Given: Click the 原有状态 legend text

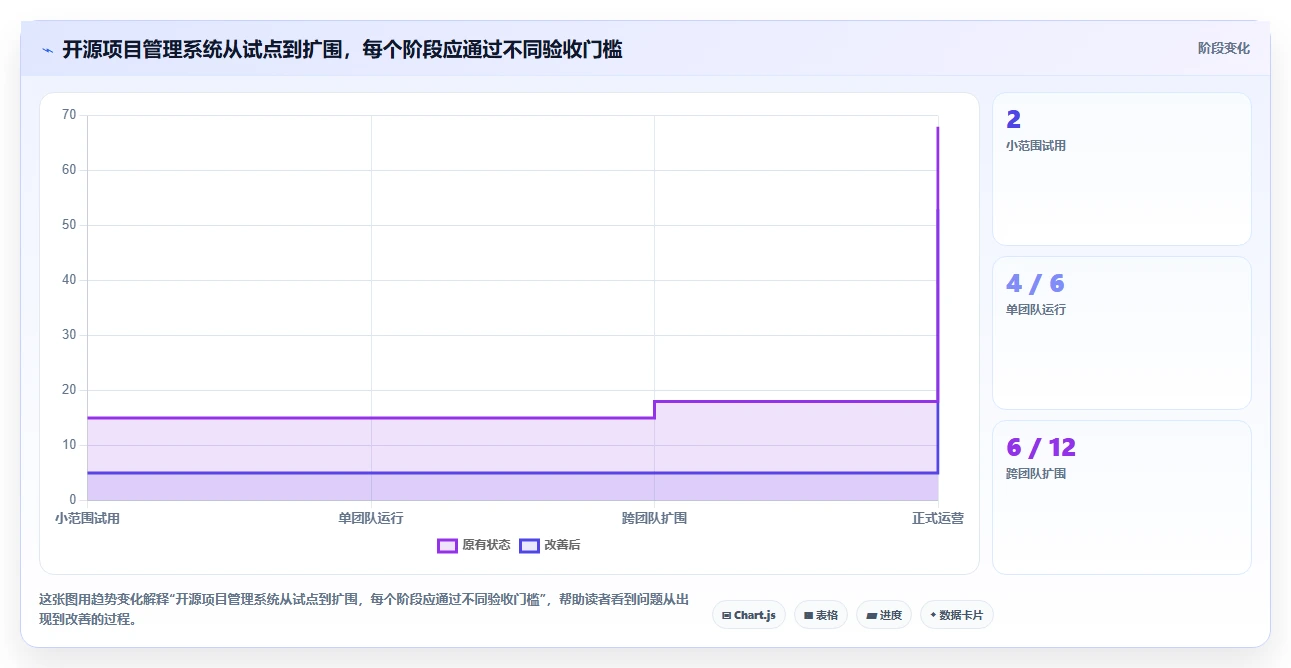Looking at the screenshot, I should click(x=486, y=545).
